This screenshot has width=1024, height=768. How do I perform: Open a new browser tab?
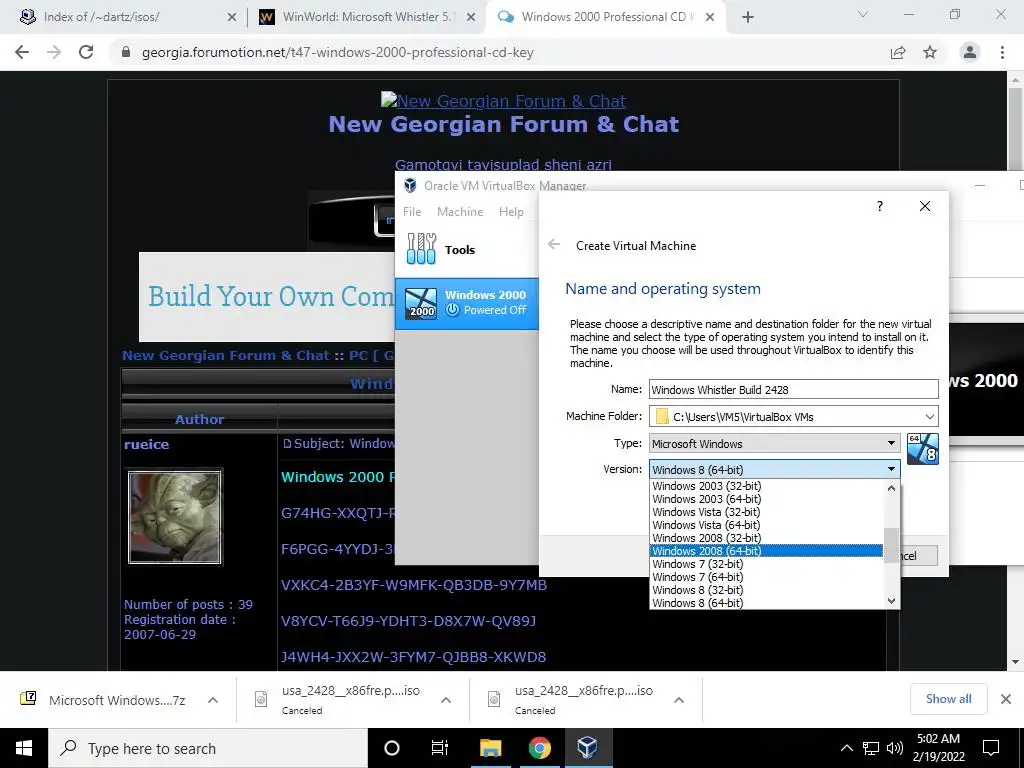pos(748,17)
